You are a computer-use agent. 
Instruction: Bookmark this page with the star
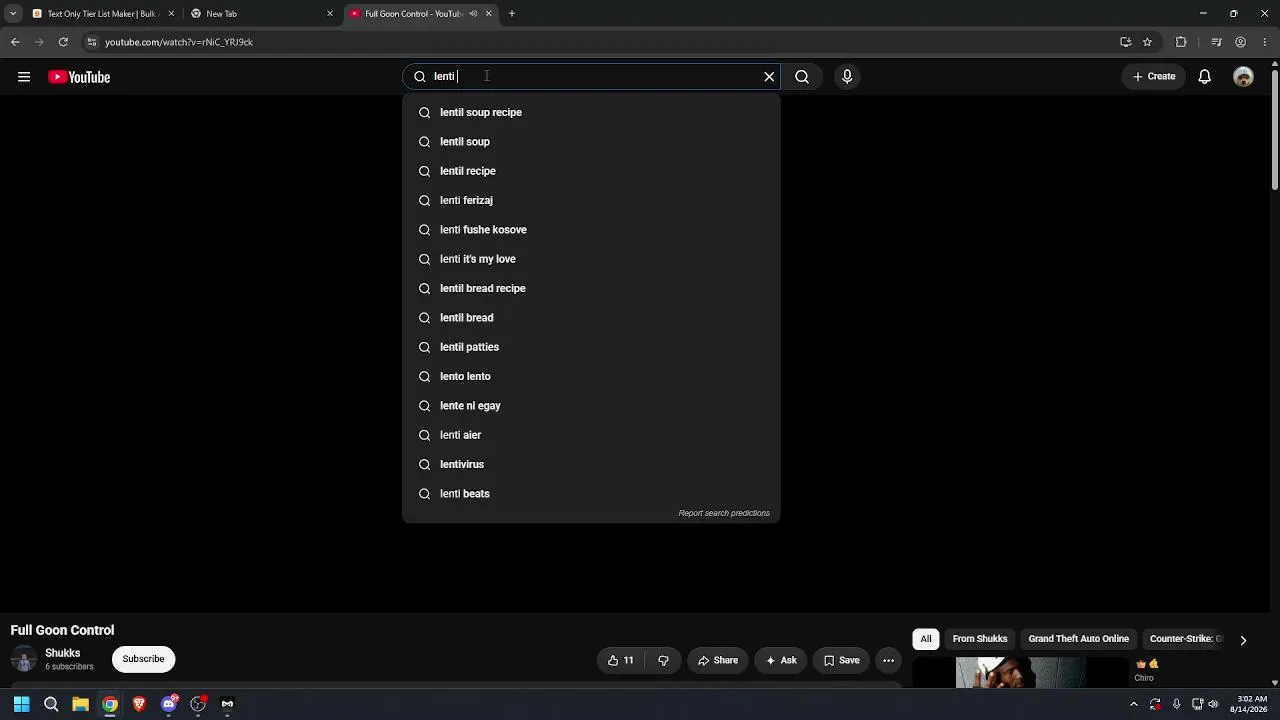coord(1147,42)
